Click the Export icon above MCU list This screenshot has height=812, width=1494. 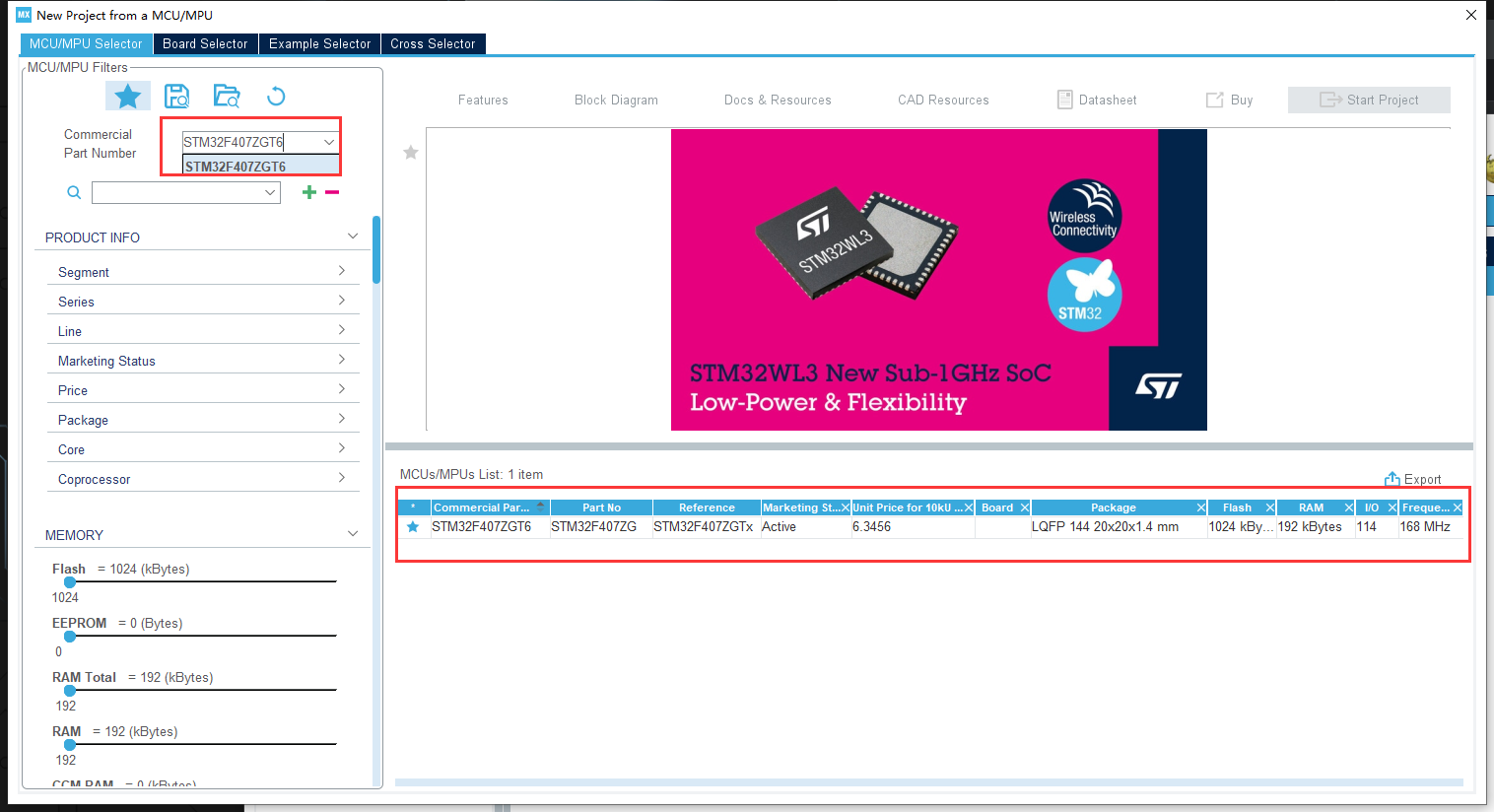pyautogui.click(x=1392, y=479)
